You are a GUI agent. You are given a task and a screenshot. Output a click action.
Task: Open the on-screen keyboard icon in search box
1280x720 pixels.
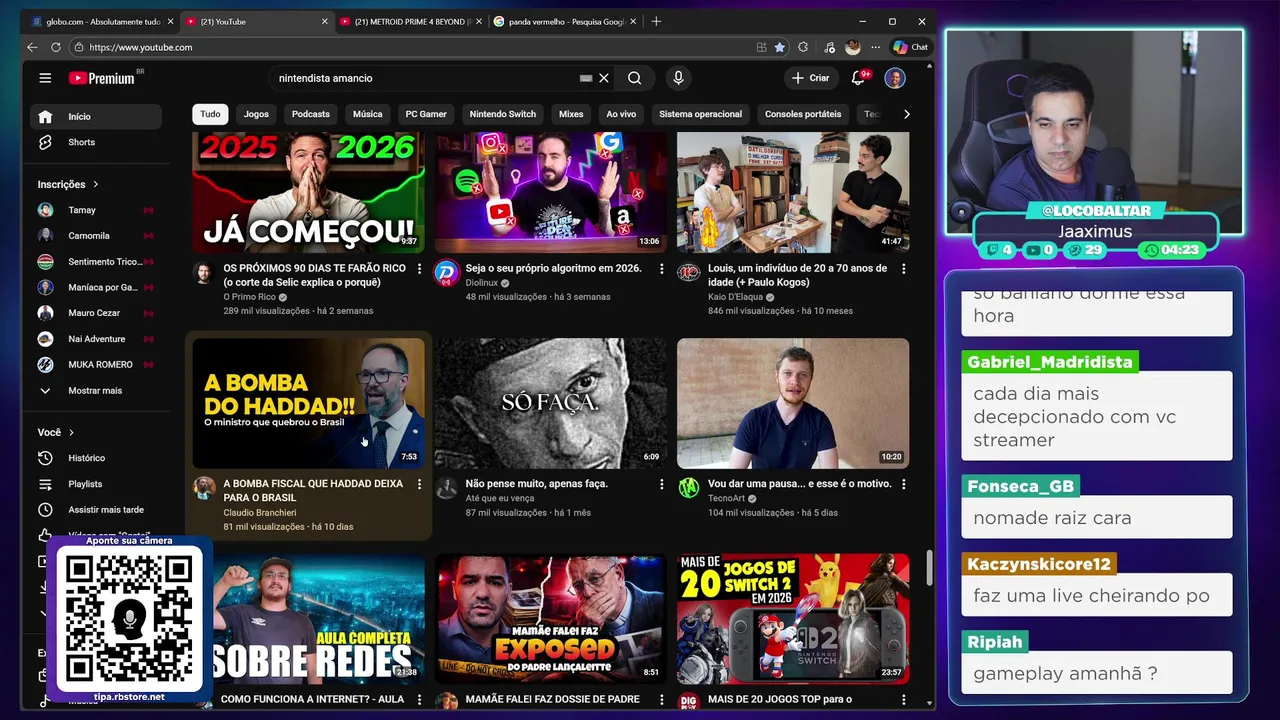[586, 78]
